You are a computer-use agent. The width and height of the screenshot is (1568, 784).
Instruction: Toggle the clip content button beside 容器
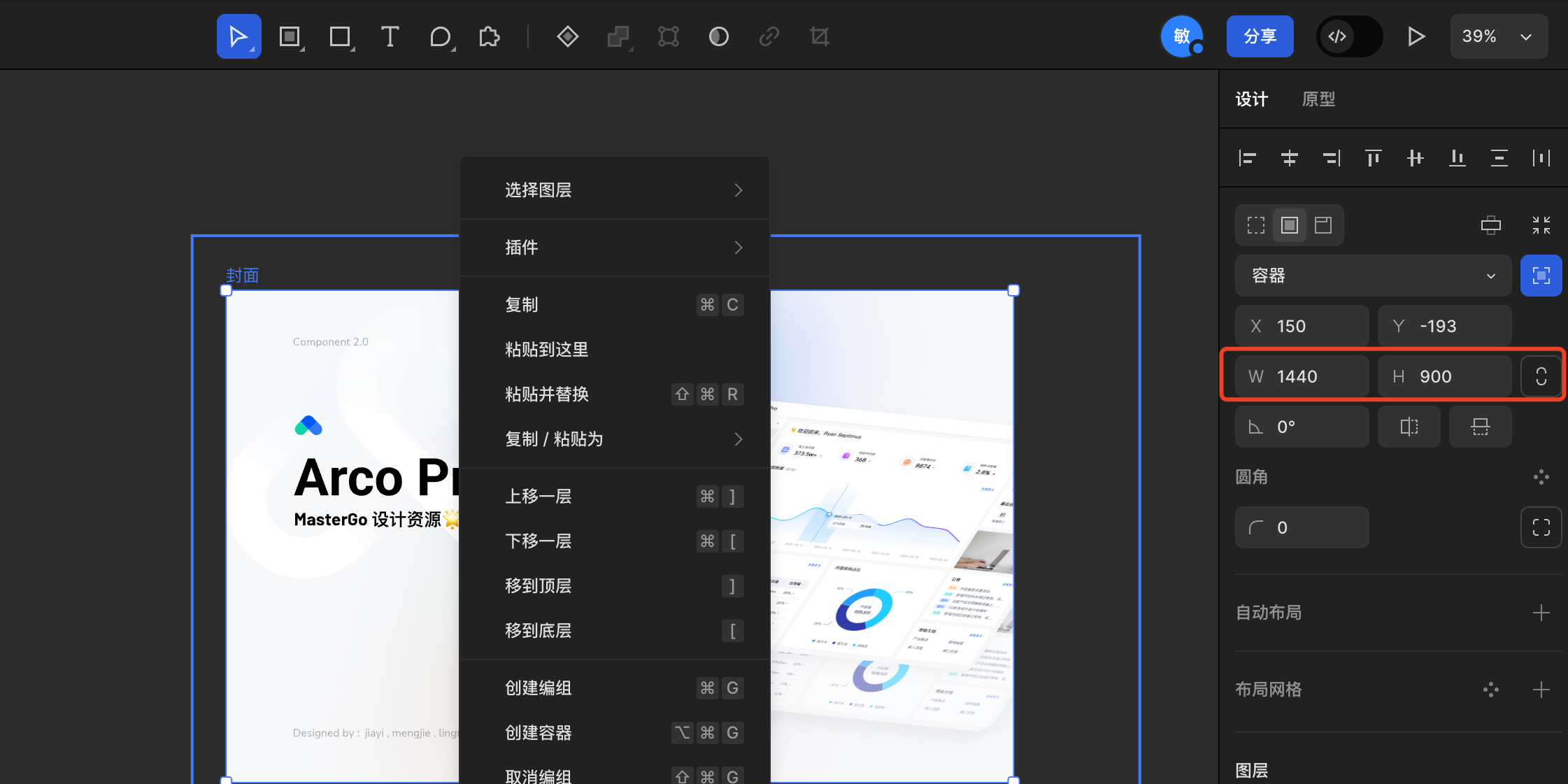click(x=1541, y=276)
